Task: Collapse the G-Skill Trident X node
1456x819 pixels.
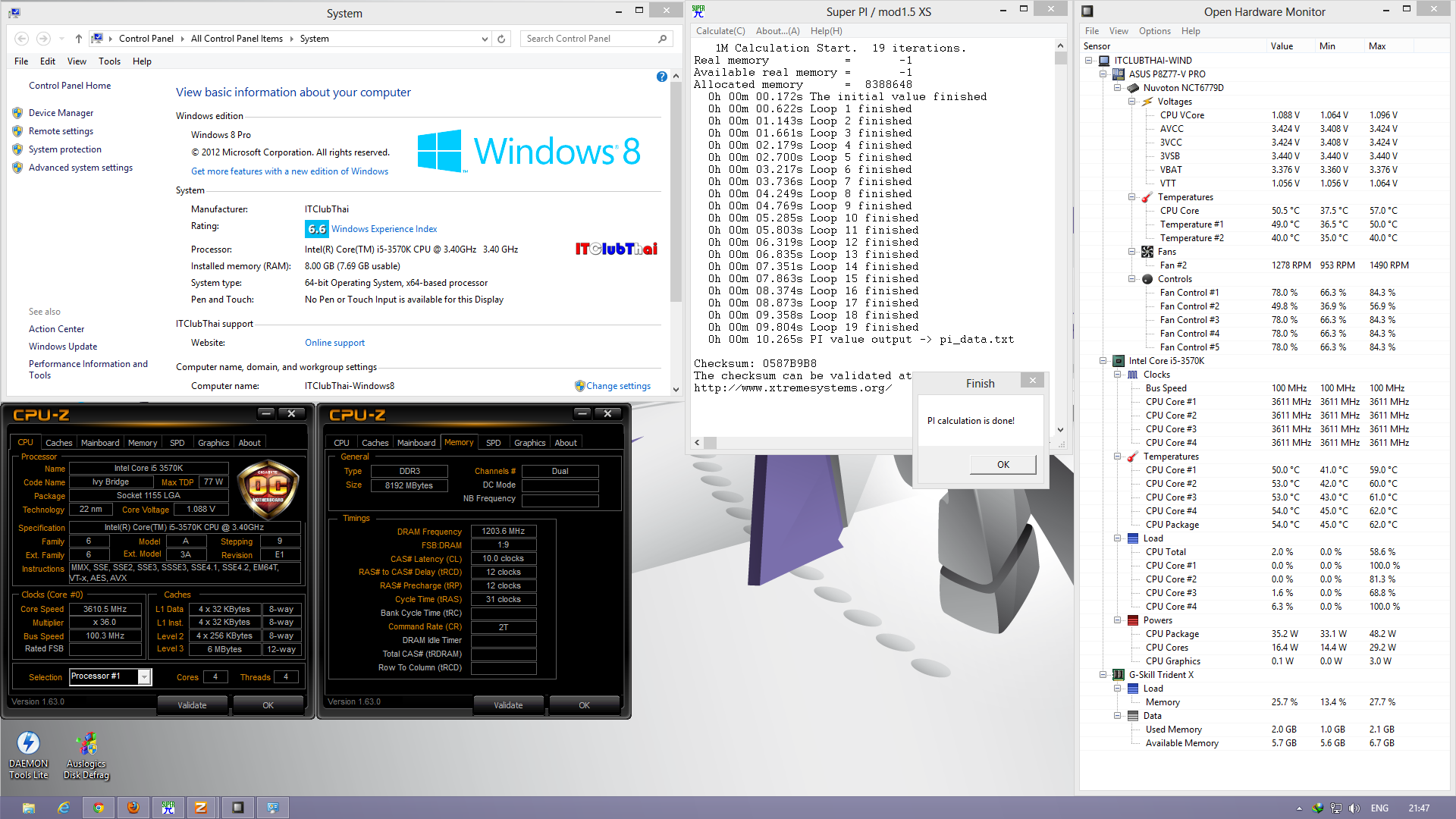Action: click(1103, 675)
